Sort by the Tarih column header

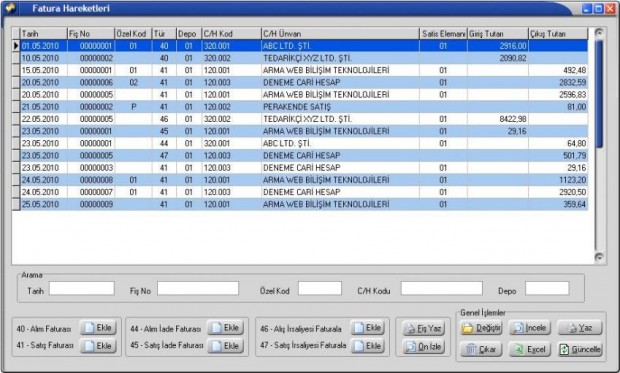(43, 34)
